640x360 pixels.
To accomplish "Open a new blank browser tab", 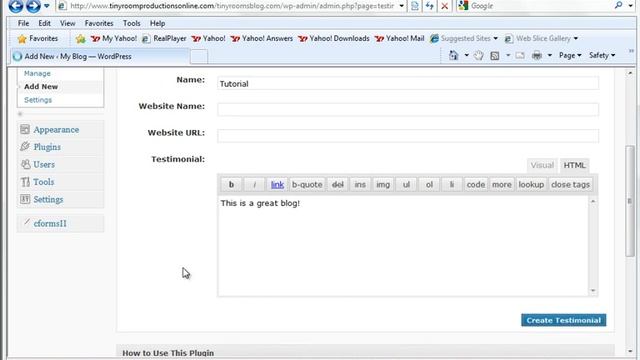I will 199,56.
